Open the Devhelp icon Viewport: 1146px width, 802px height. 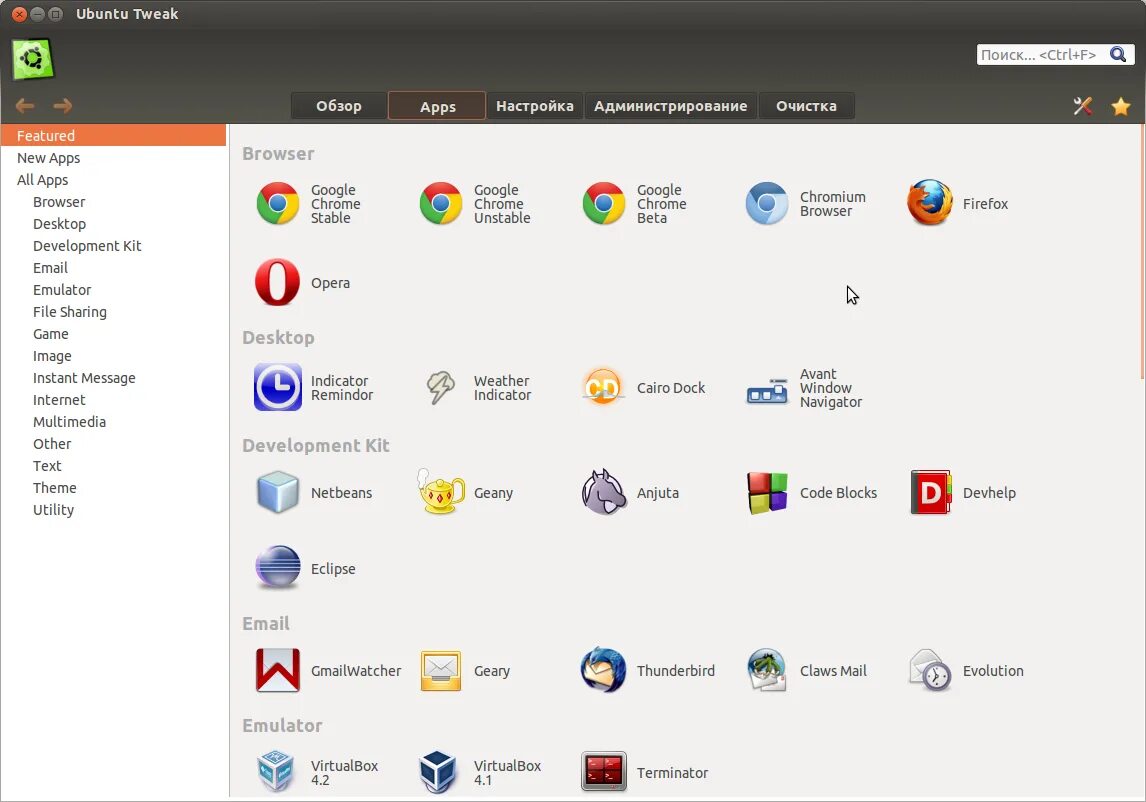pyautogui.click(x=930, y=492)
